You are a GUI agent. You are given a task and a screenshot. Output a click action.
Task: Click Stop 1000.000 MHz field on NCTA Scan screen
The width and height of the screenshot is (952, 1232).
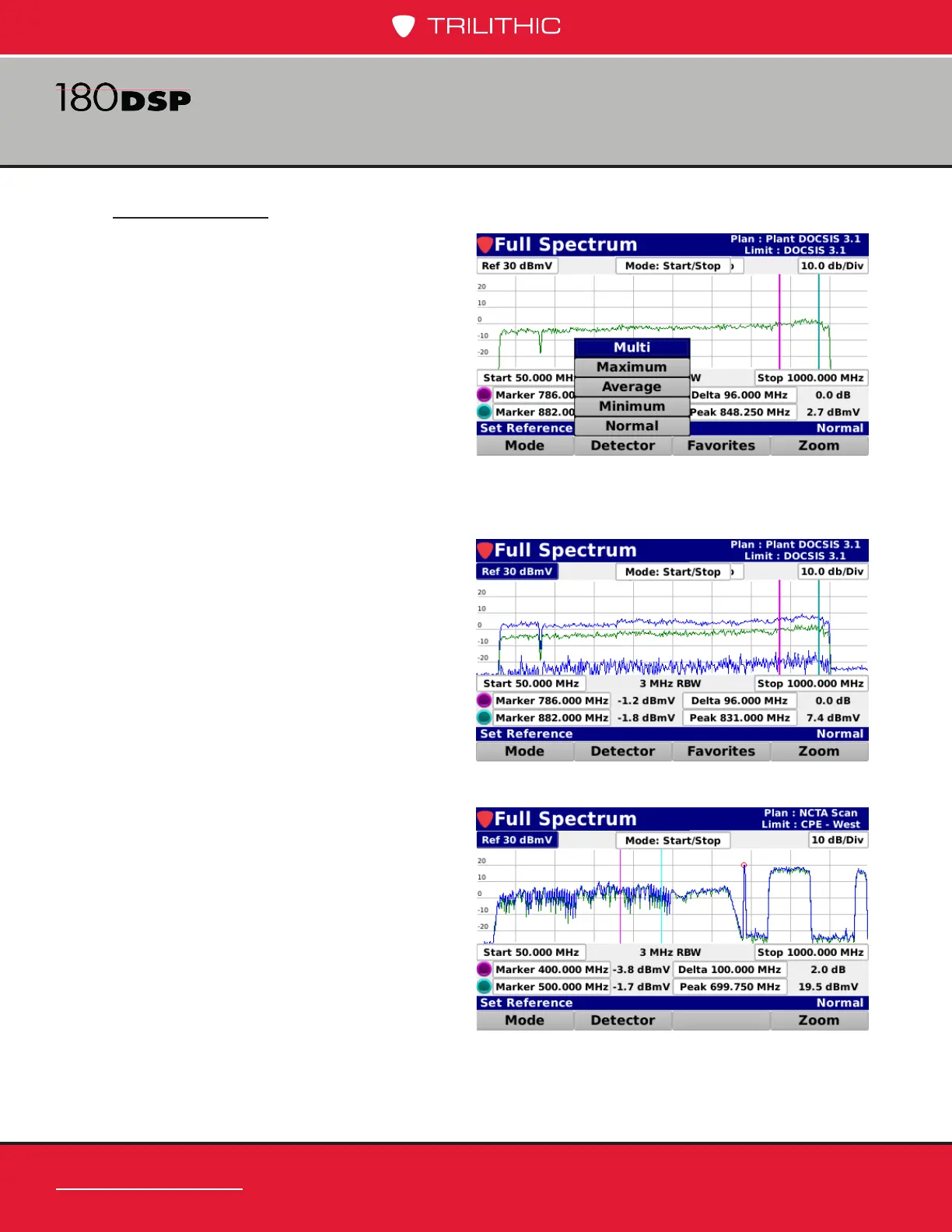click(811, 953)
